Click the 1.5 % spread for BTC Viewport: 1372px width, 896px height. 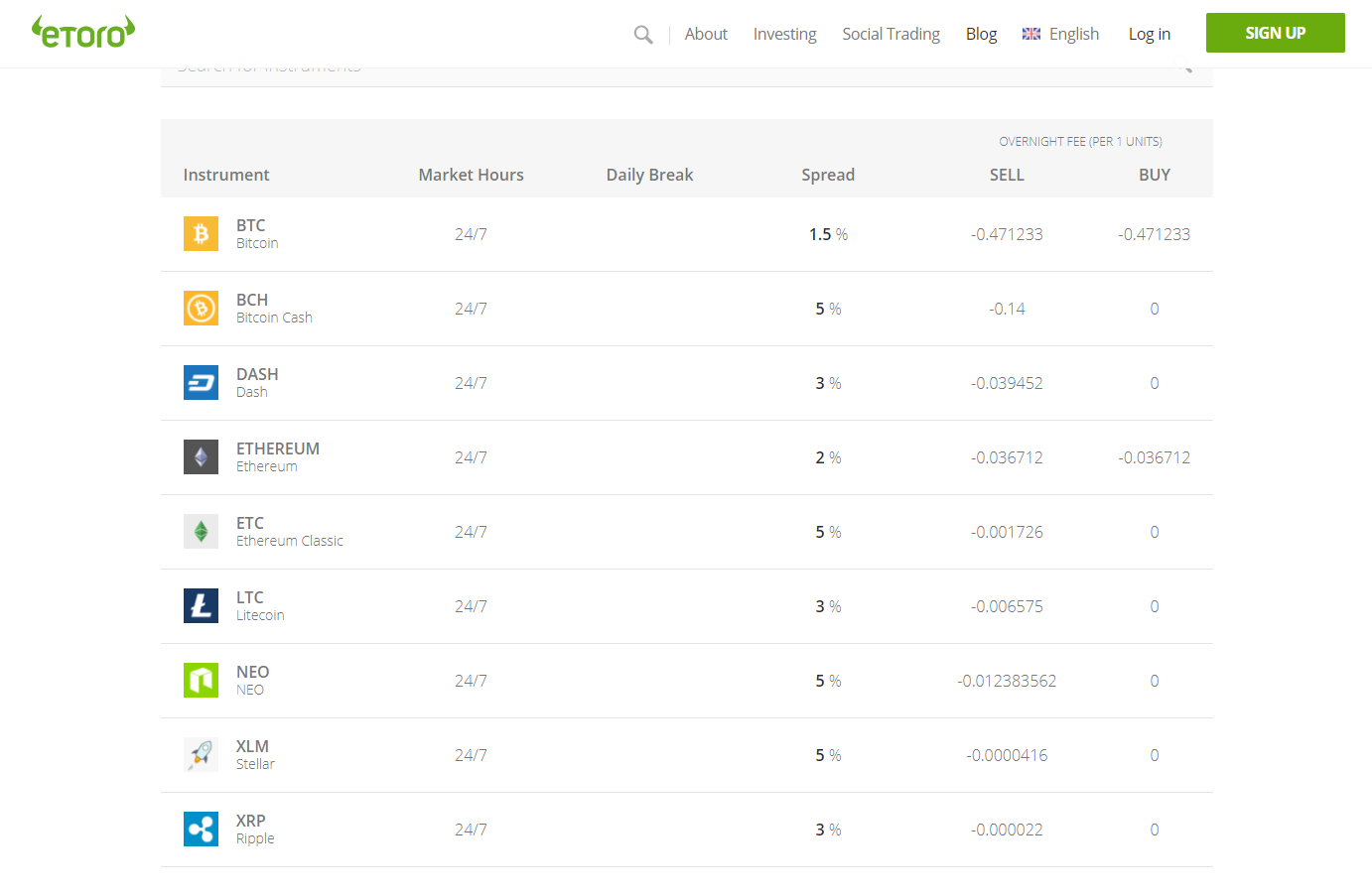828,234
